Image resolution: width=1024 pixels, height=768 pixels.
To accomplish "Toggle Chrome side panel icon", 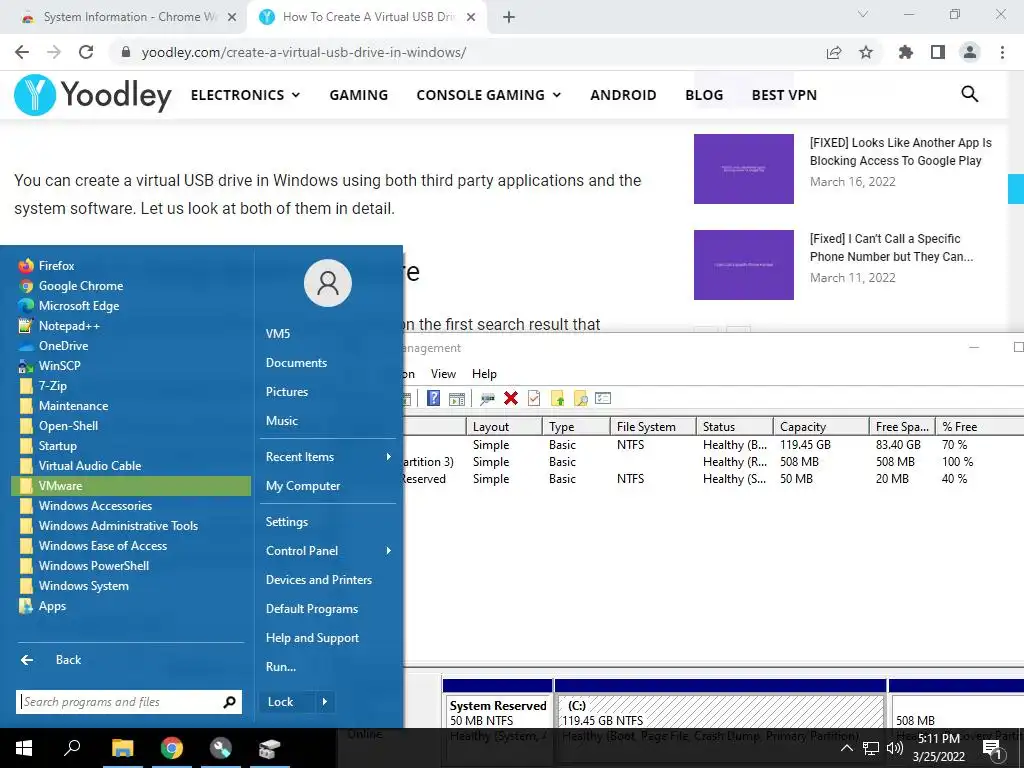I will tap(938, 52).
